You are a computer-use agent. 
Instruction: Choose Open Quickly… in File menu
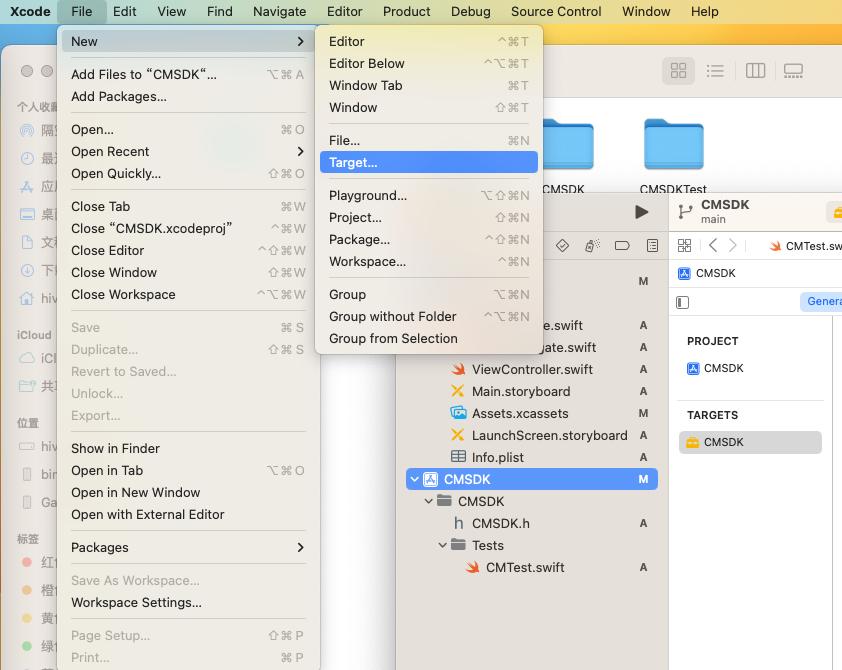(188, 173)
